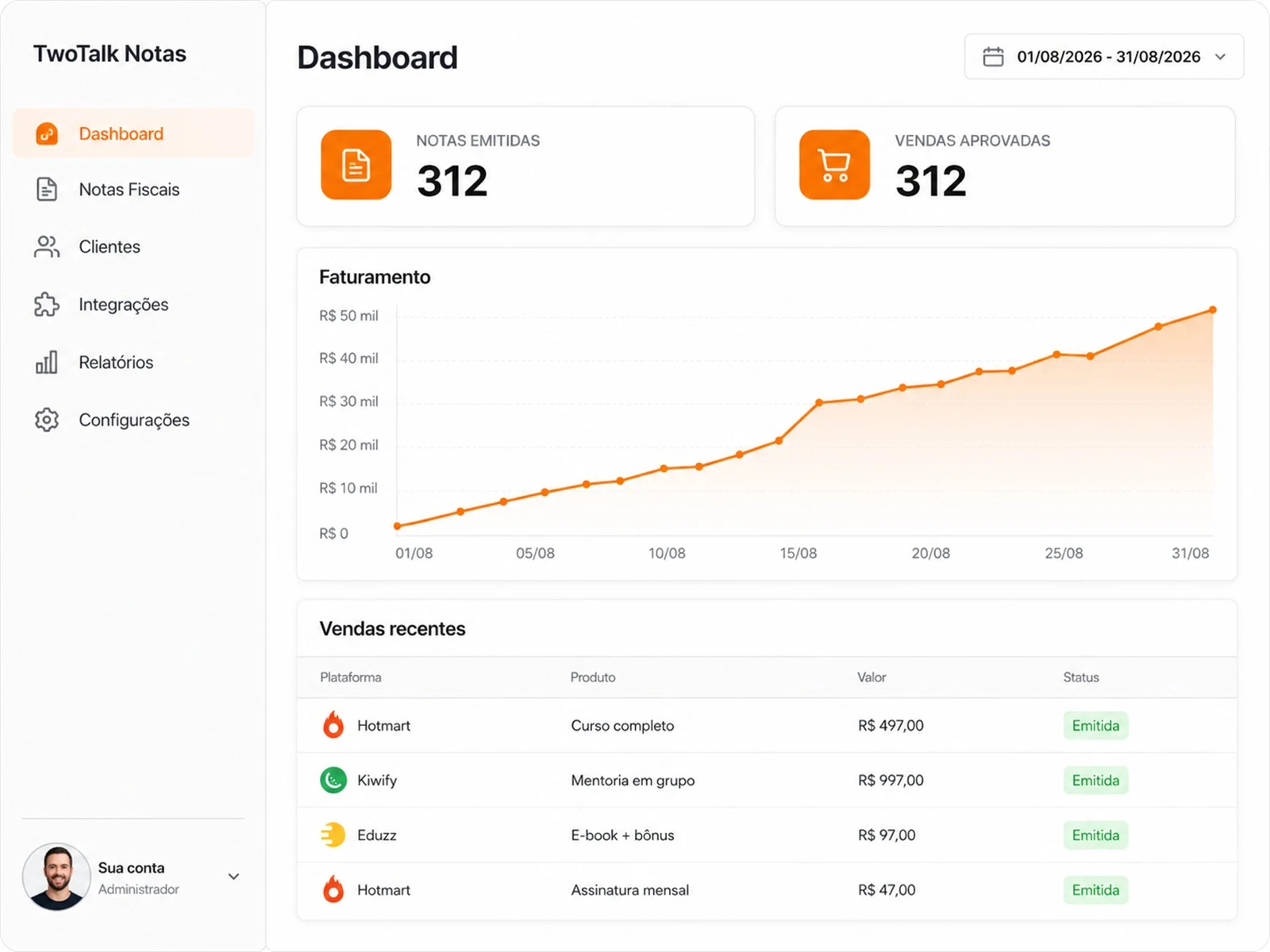Screen dimensions: 1270x952
Task: Click the Notas Fiscais document icon
Action: pyautogui.click(x=47, y=190)
